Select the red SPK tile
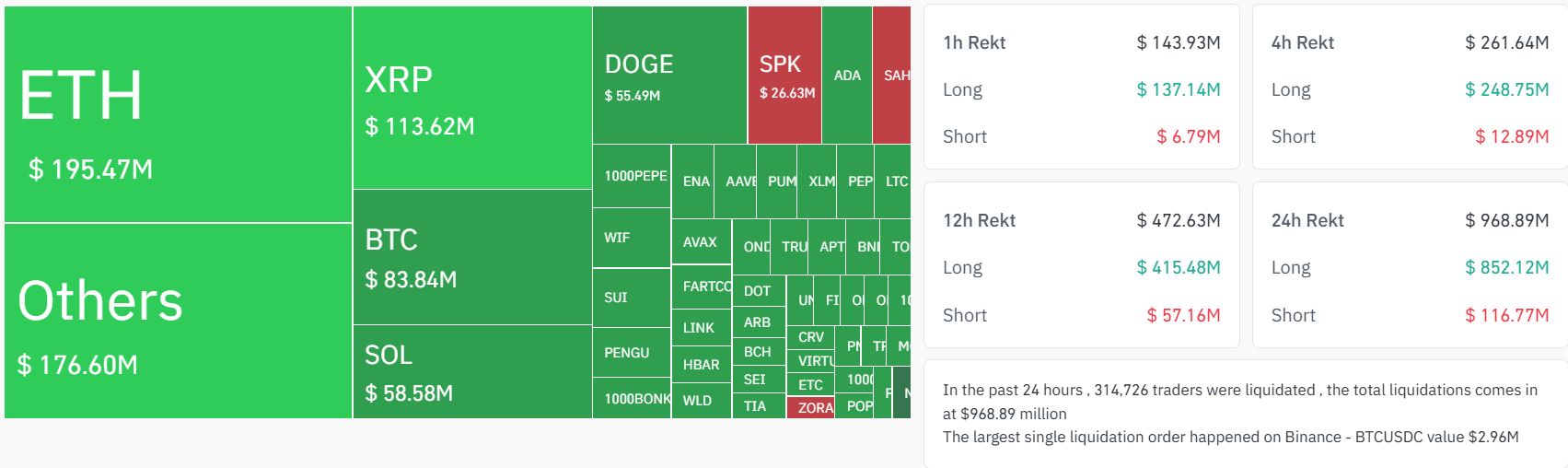 (784, 75)
